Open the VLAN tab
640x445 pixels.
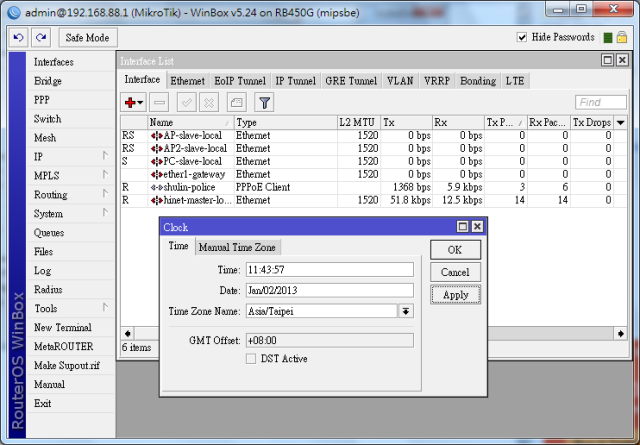click(x=400, y=81)
